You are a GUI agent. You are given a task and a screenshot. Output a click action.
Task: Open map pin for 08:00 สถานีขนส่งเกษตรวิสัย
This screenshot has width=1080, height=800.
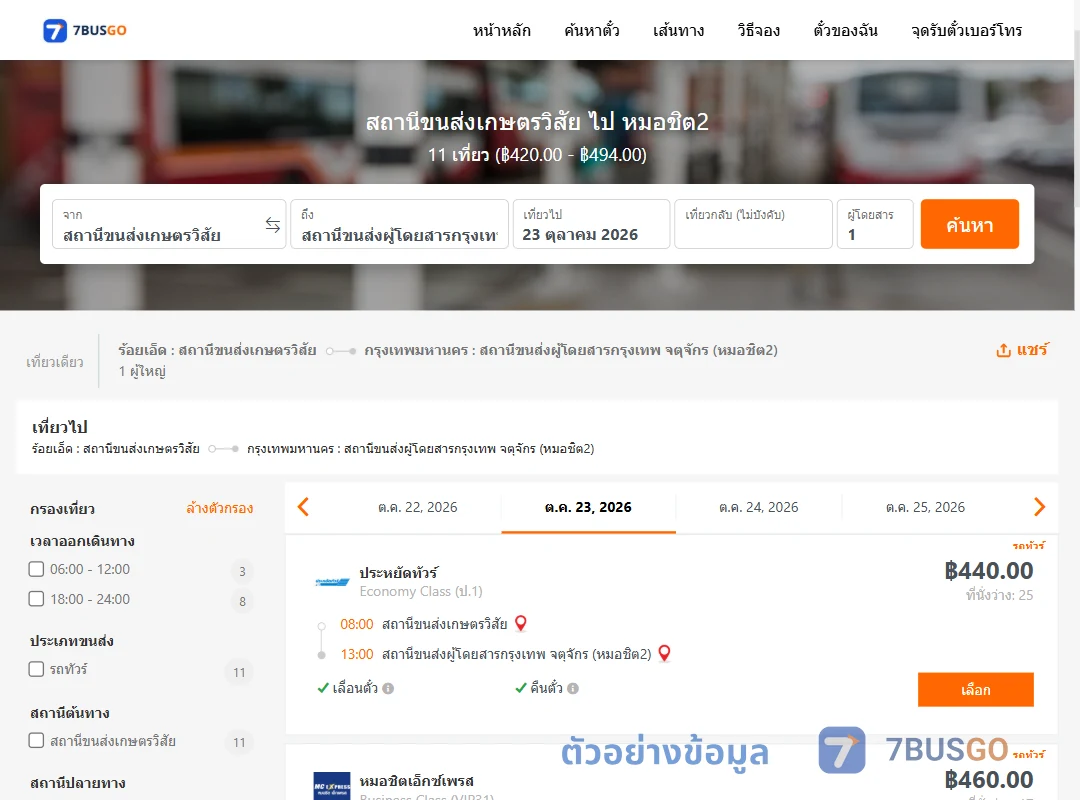521,624
